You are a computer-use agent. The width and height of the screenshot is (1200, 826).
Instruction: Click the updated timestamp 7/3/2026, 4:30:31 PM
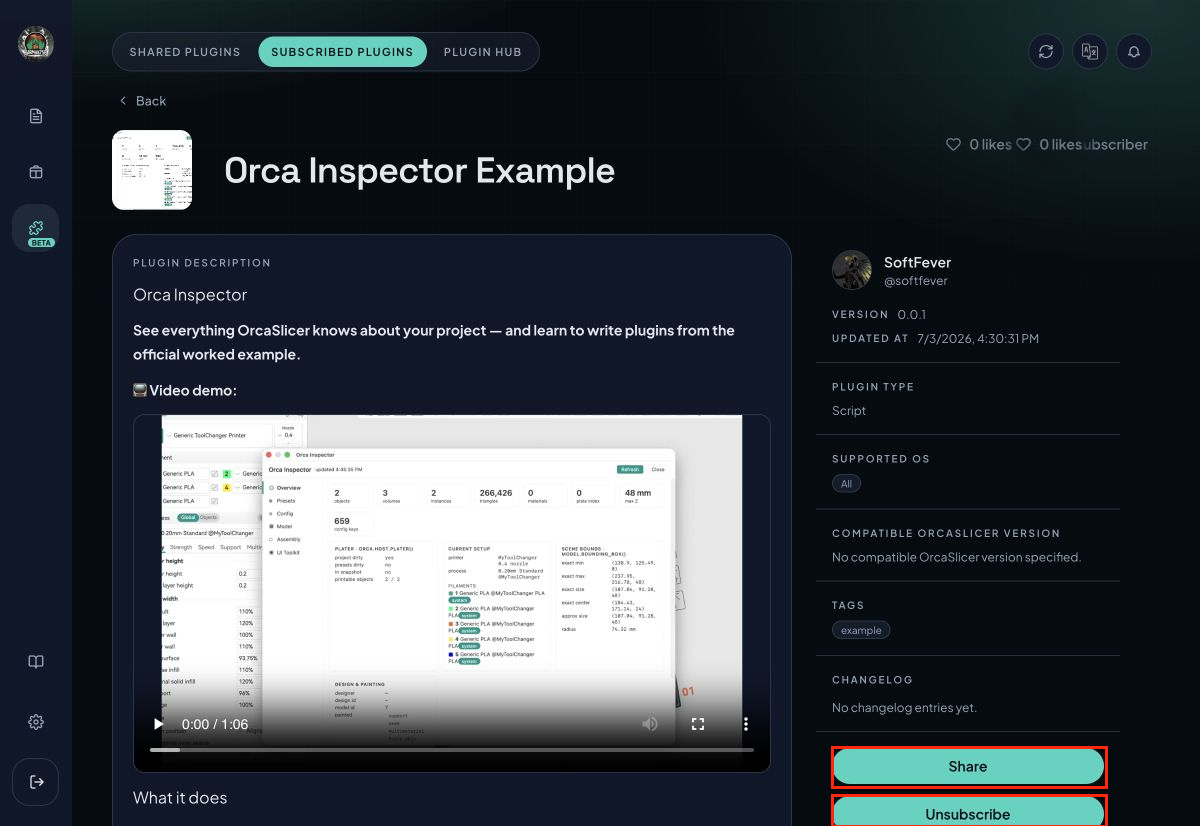pos(978,338)
